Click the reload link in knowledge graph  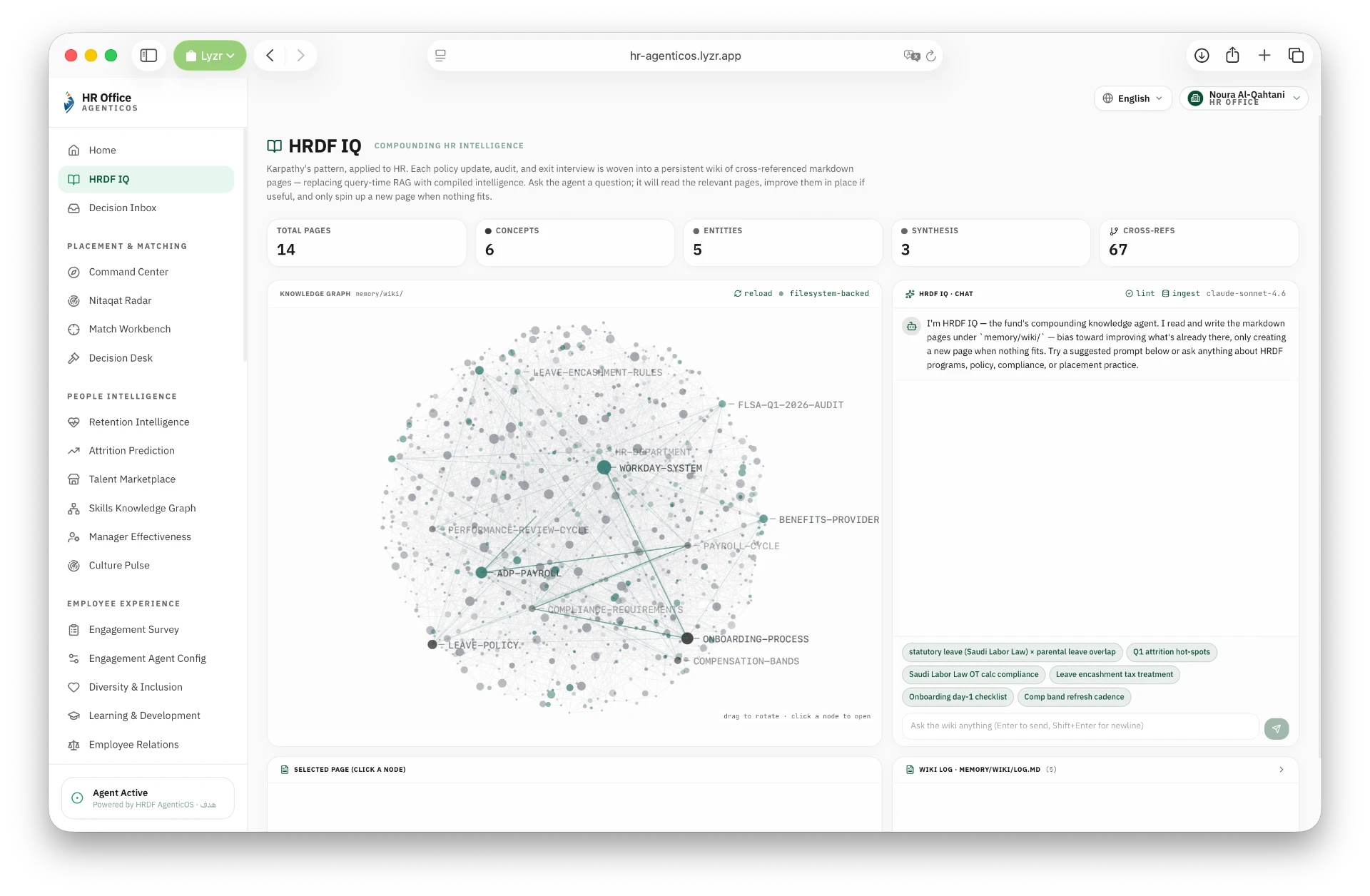pos(753,294)
